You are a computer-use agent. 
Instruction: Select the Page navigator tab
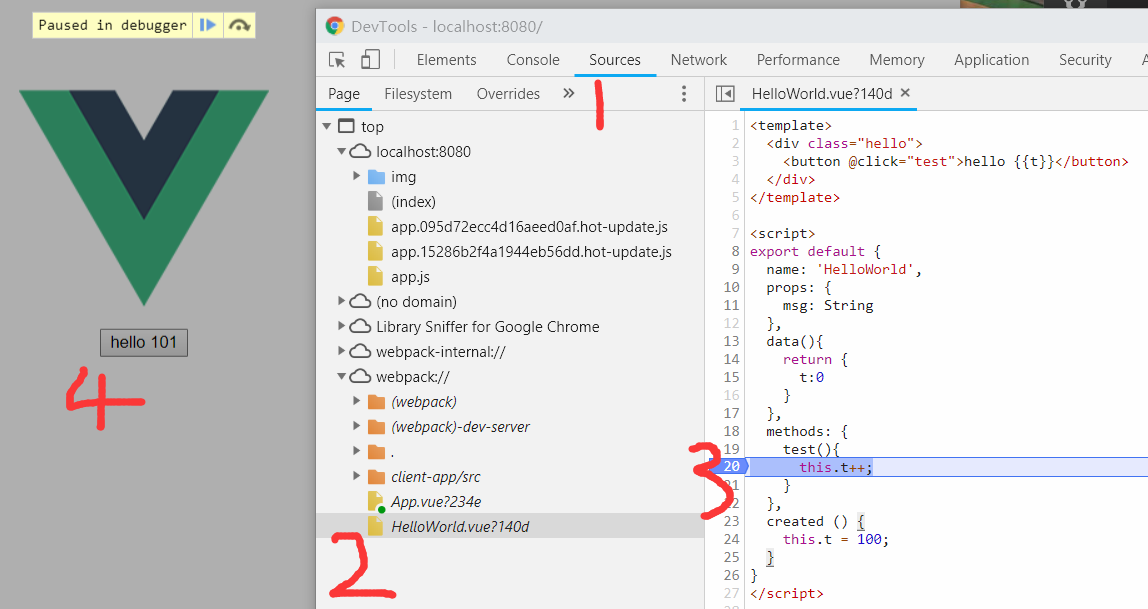tap(344, 94)
